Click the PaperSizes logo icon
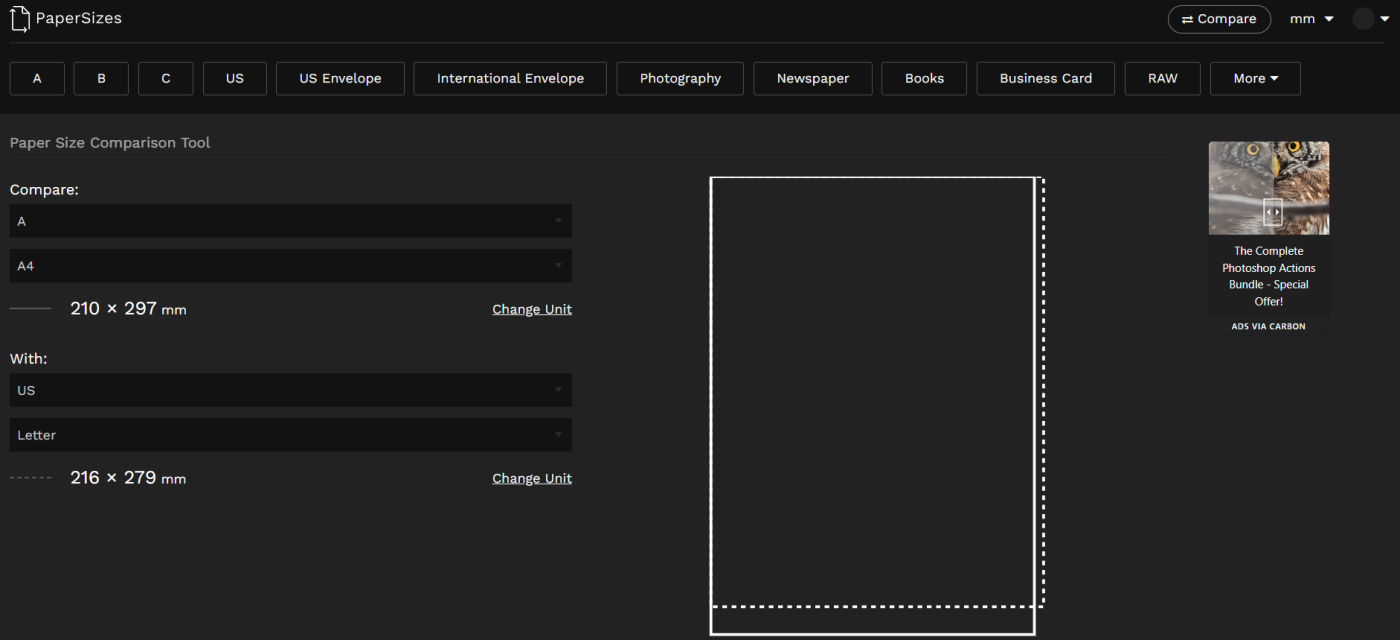The width and height of the screenshot is (1400, 640). tap(20, 18)
